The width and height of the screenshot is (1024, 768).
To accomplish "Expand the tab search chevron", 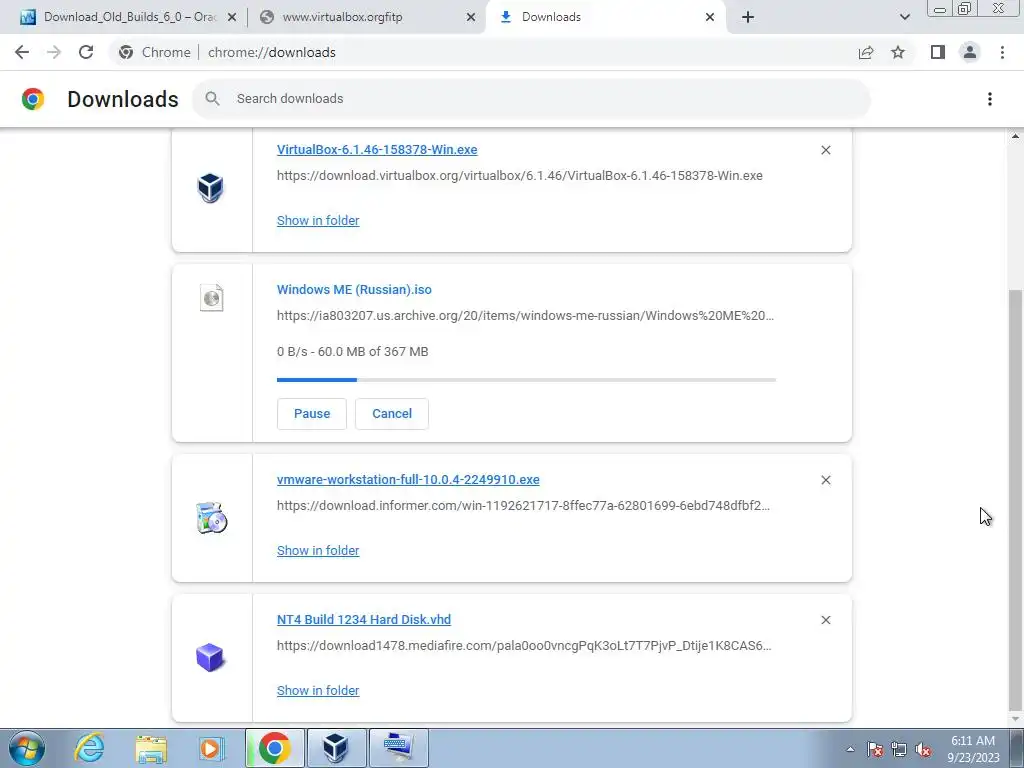I will click(x=904, y=17).
